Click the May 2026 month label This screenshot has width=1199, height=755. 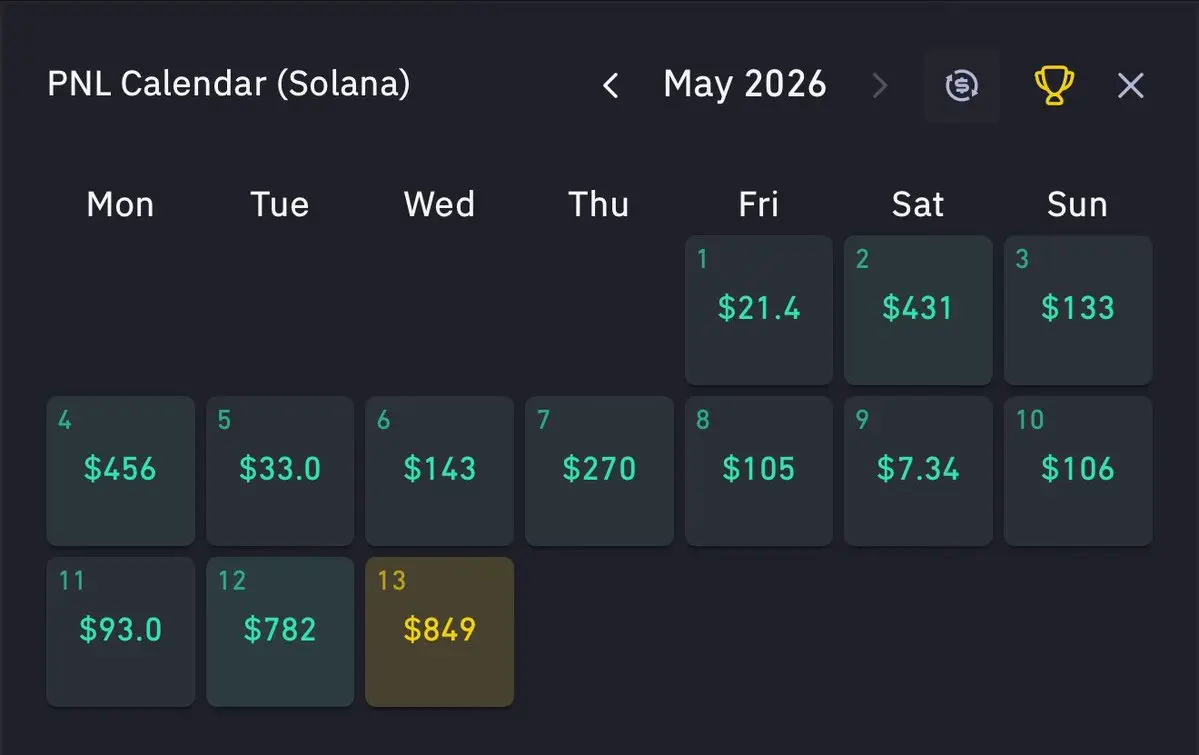point(745,83)
